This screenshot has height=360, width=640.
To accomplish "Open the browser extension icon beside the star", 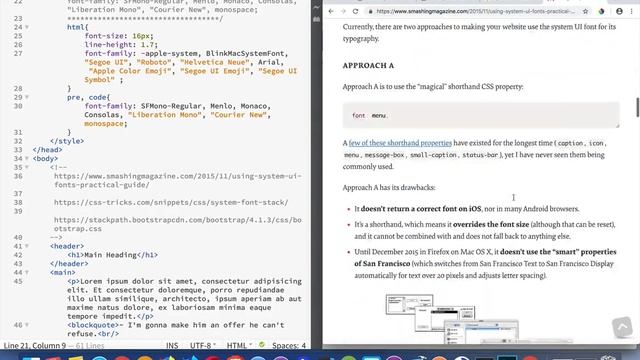I will point(601,11).
